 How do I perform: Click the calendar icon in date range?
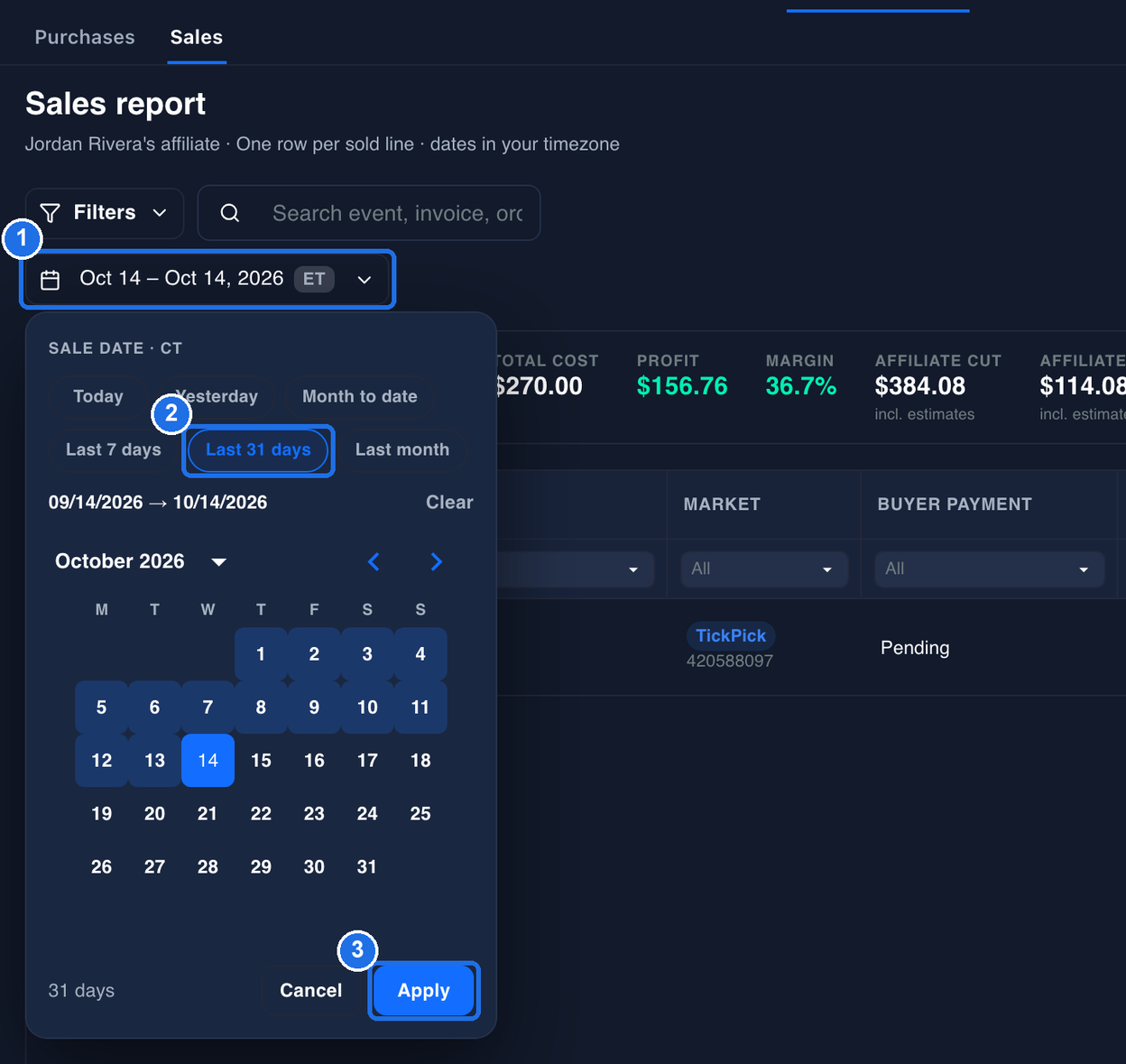tap(51, 280)
